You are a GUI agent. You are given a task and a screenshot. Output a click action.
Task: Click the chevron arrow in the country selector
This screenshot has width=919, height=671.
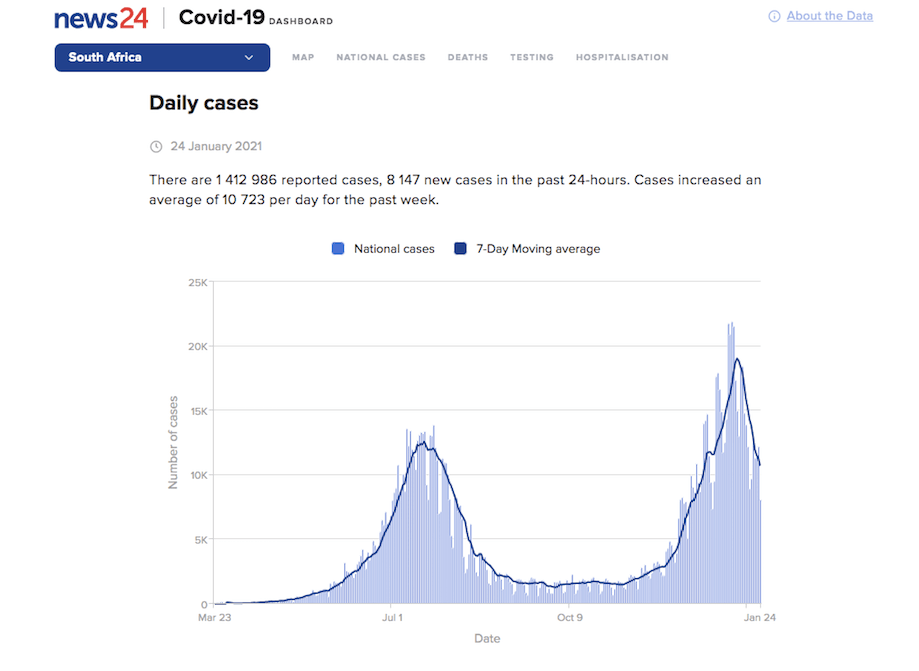[x=249, y=58]
